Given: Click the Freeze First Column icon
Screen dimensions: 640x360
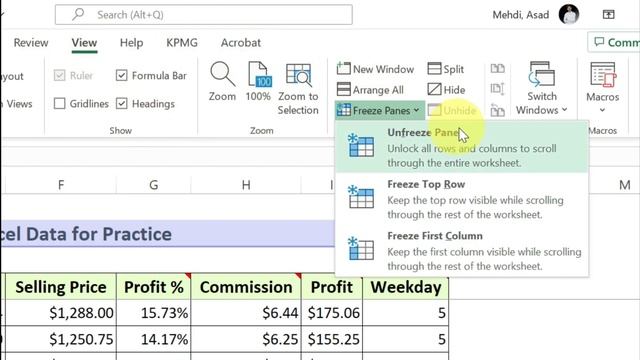Looking at the screenshot, I should 361,249.
